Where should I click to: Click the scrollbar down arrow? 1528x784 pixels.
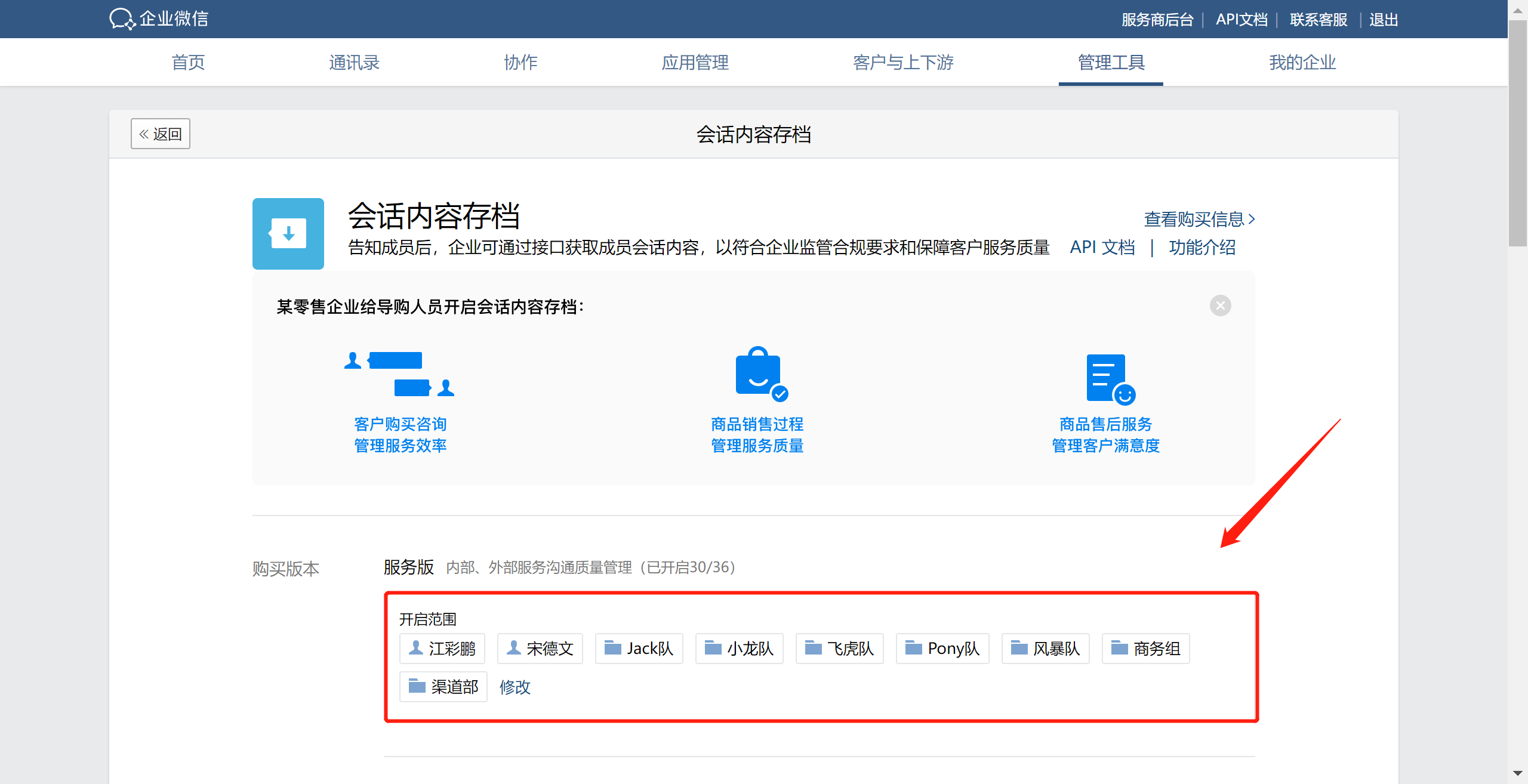tap(1517, 774)
